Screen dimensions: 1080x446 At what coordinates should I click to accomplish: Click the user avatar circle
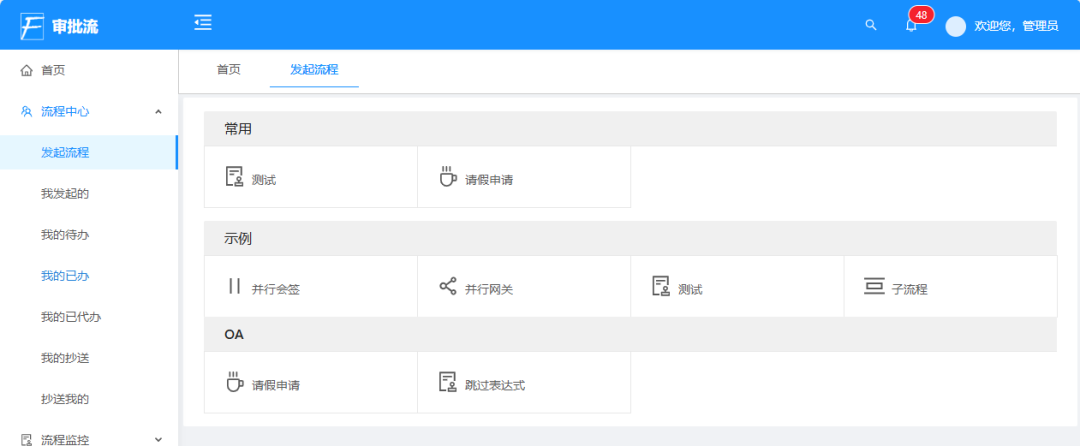click(x=956, y=26)
